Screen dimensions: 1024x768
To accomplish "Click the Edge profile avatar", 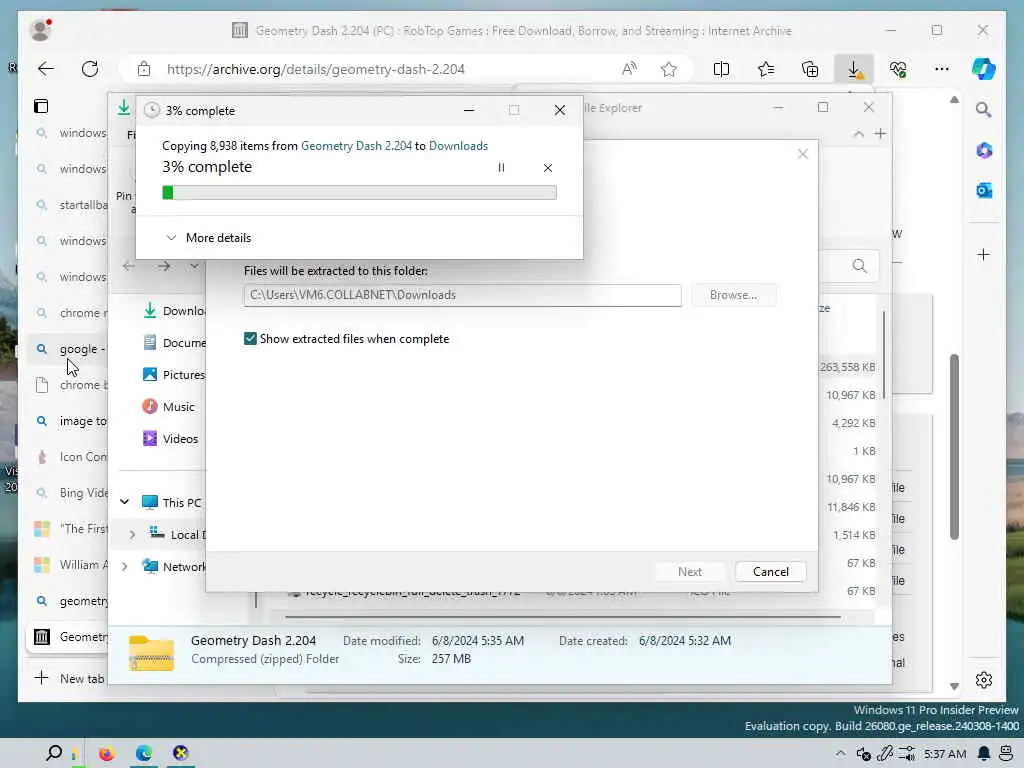I will click(40, 30).
